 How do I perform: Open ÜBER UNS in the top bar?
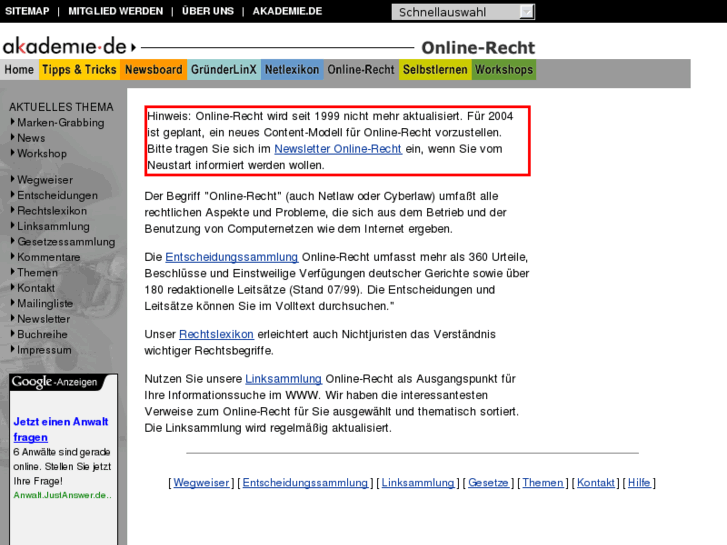click(x=208, y=11)
